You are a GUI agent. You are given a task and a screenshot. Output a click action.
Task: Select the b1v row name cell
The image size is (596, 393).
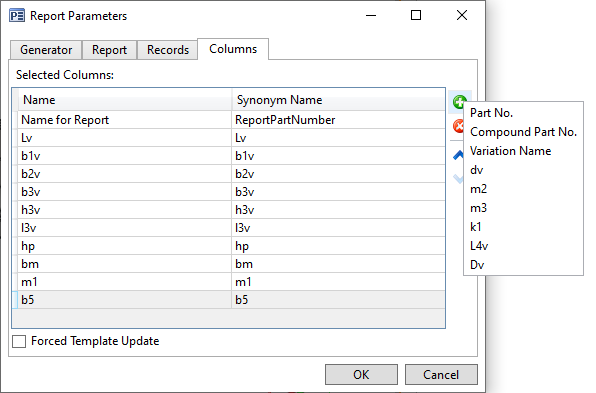pos(124,156)
